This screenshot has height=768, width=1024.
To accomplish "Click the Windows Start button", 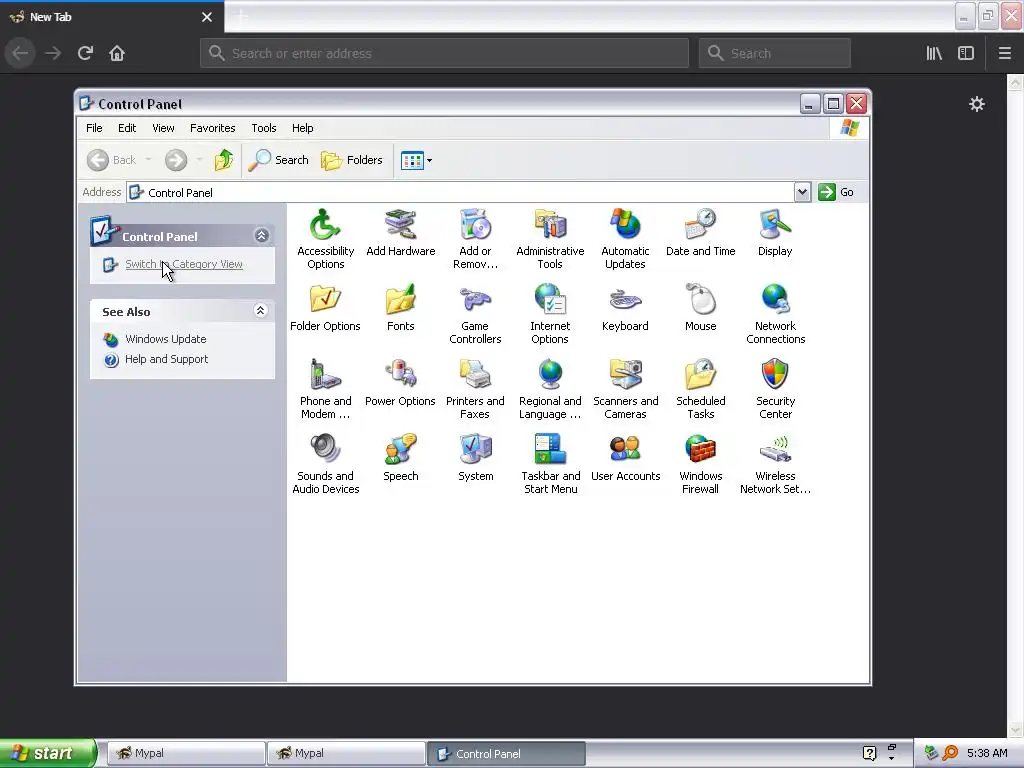I will 48,753.
